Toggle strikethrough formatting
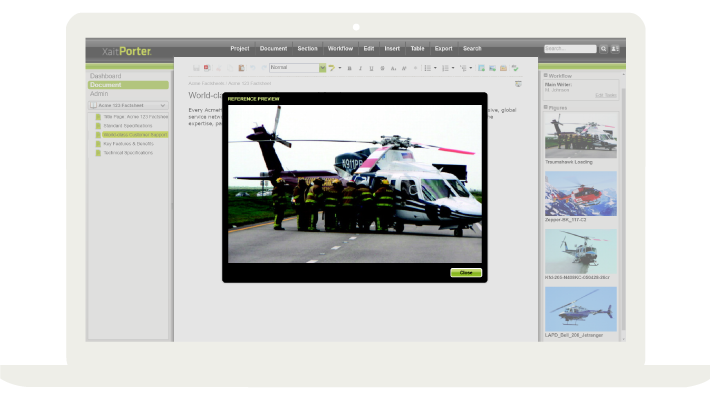The image size is (710, 399). click(x=382, y=68)
